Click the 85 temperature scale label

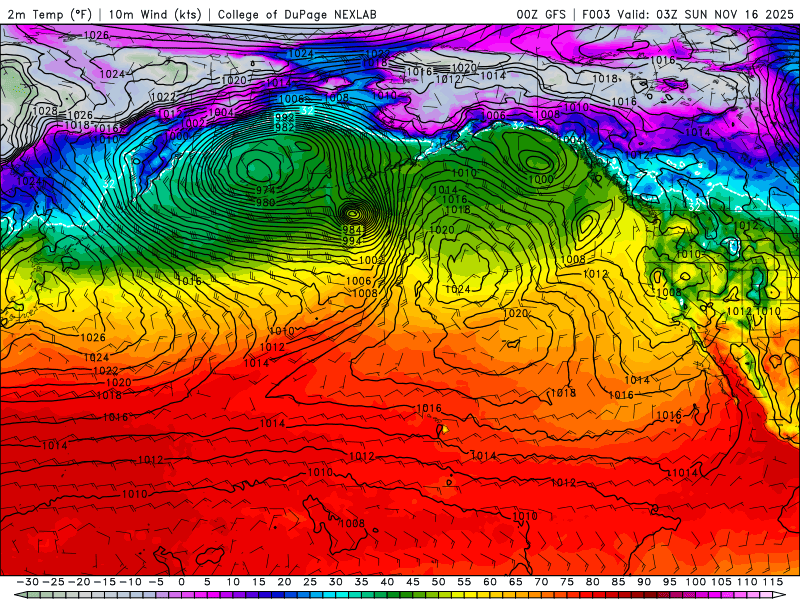click(x=618, y=582)
